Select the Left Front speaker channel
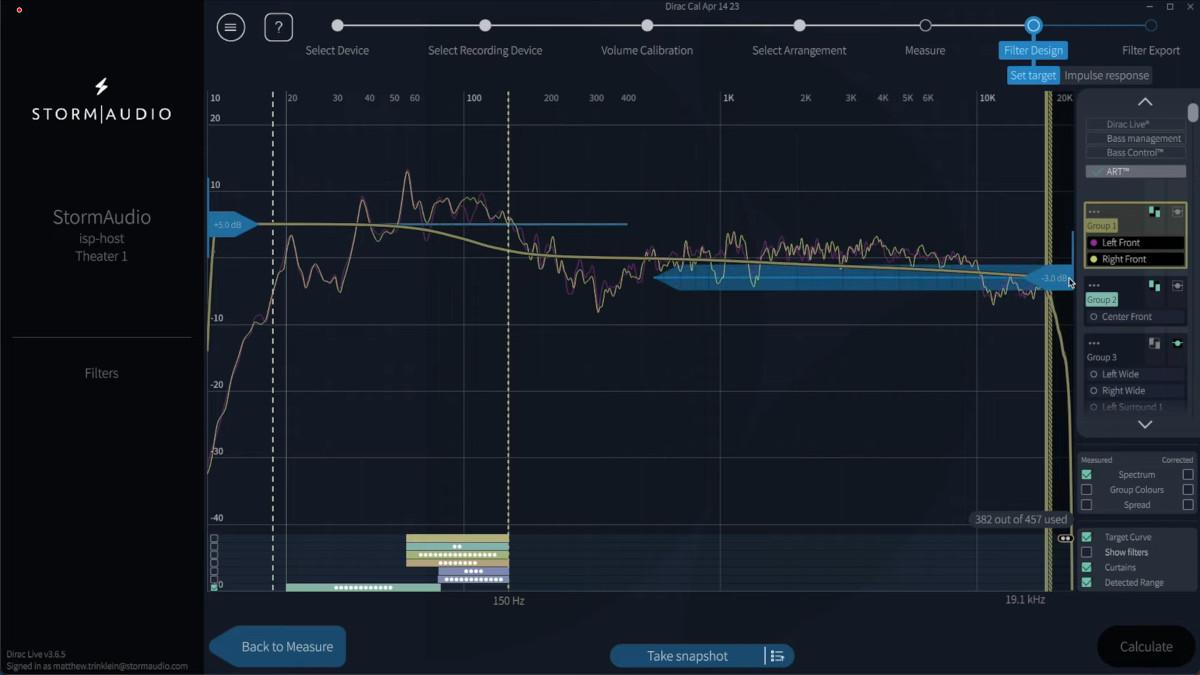Screen dimensions: 1200x675 [1120, 243]
